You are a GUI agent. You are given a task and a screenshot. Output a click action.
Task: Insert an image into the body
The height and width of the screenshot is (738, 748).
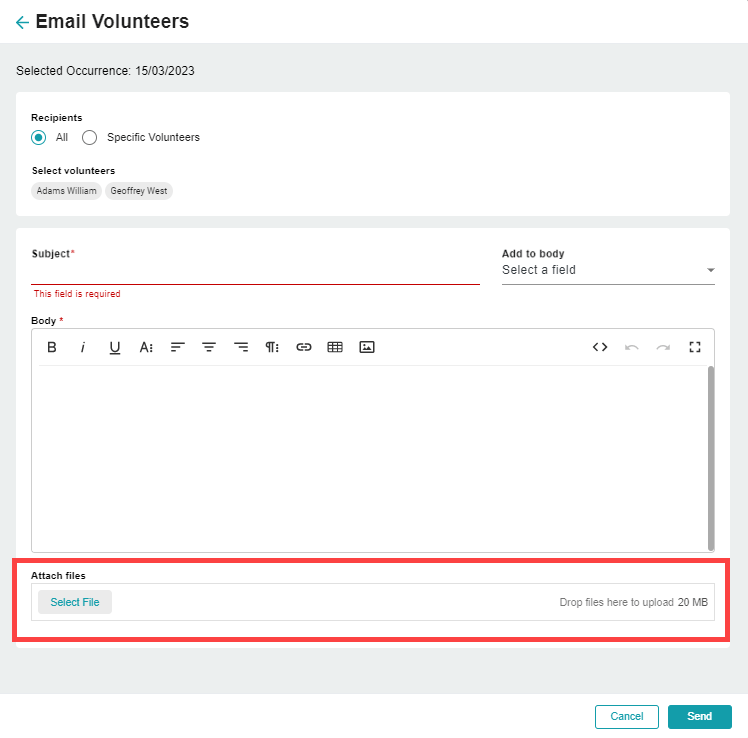point(366,347)
